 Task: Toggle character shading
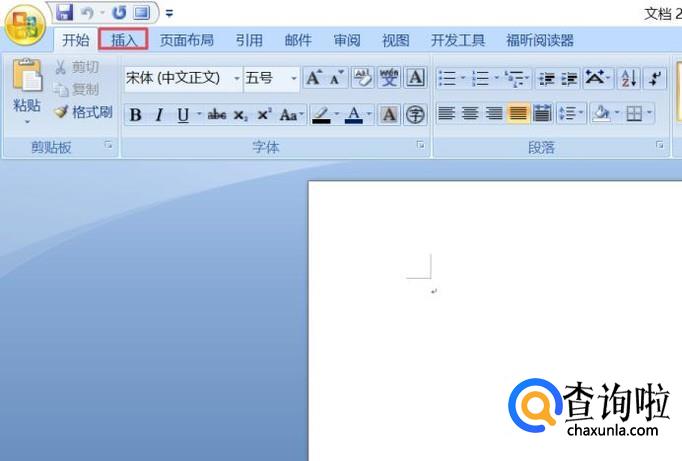[x=389, y=115]
